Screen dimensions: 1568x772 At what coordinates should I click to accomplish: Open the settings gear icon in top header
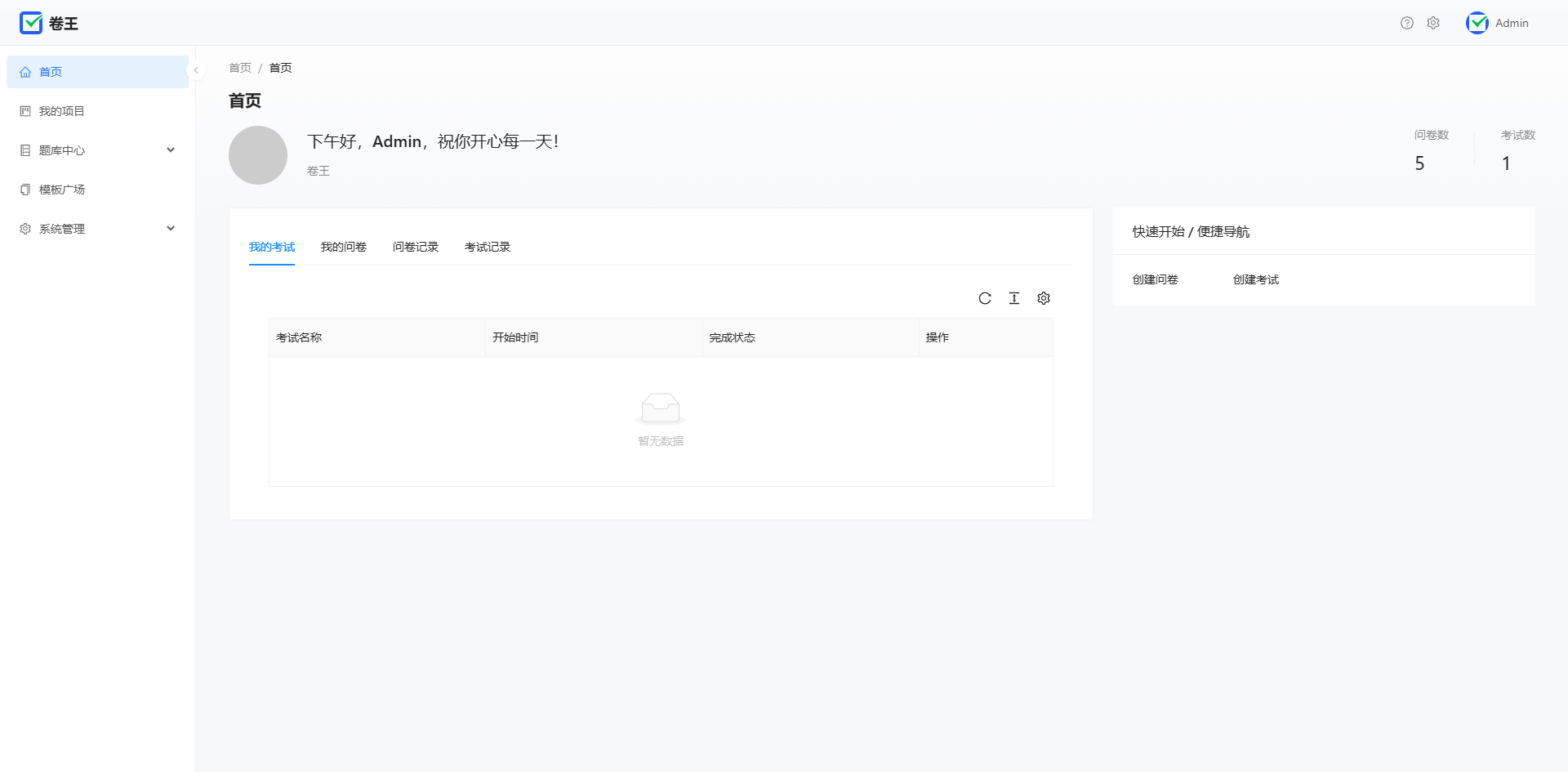1433,23
